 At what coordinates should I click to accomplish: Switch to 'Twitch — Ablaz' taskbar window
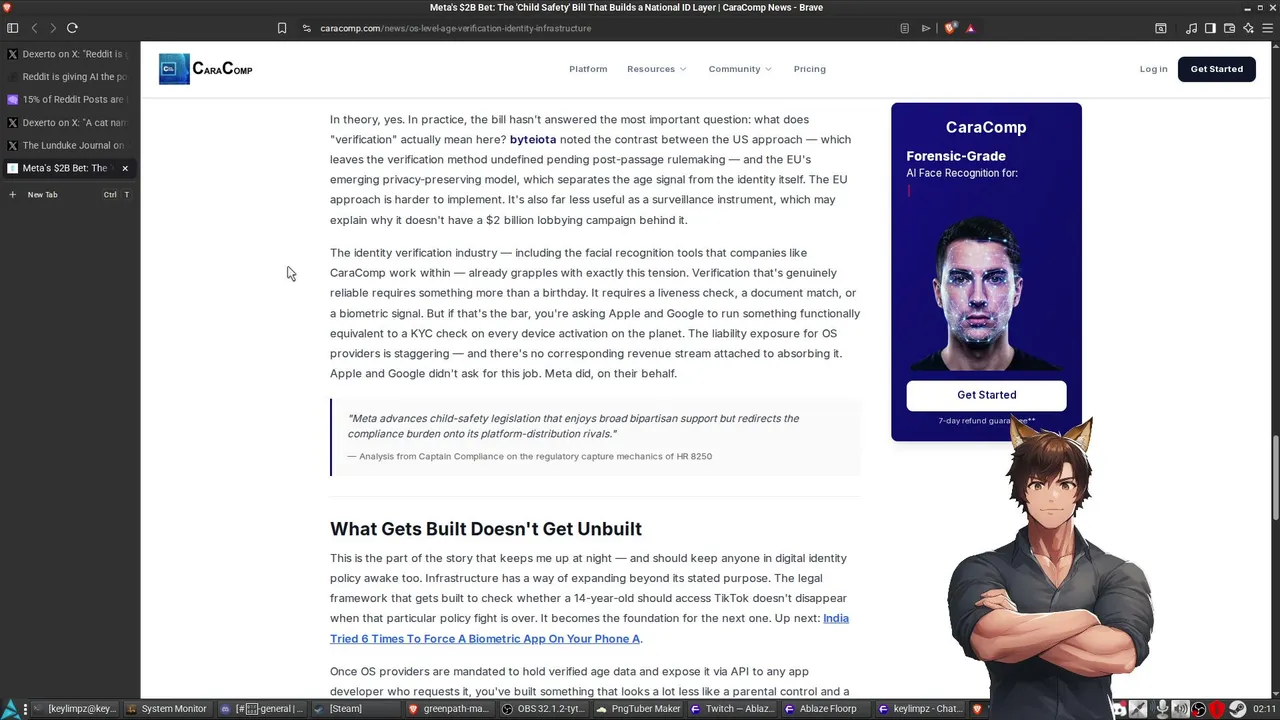(x=730, y=709)
